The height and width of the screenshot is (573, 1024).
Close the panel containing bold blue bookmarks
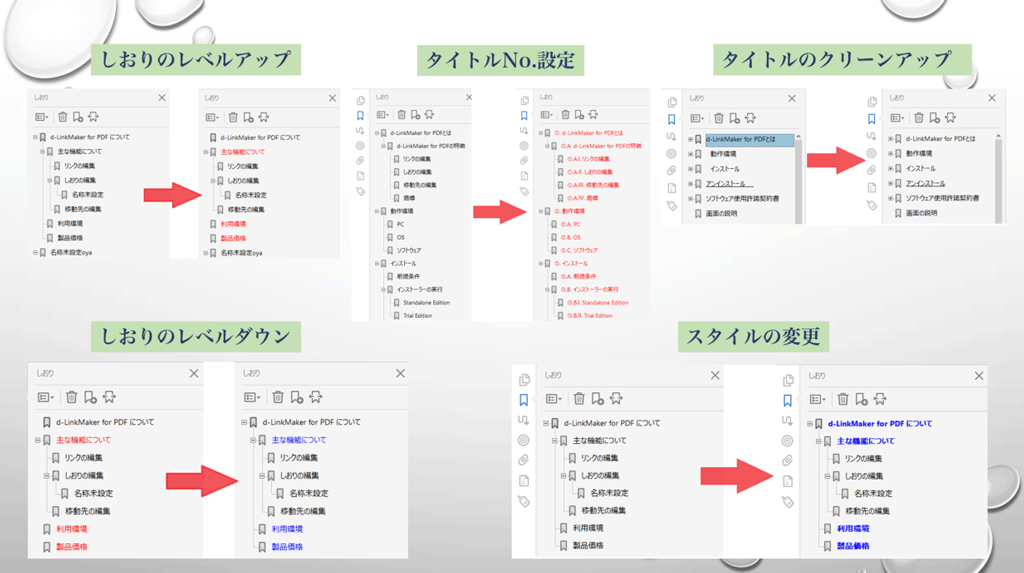[979, 375]
